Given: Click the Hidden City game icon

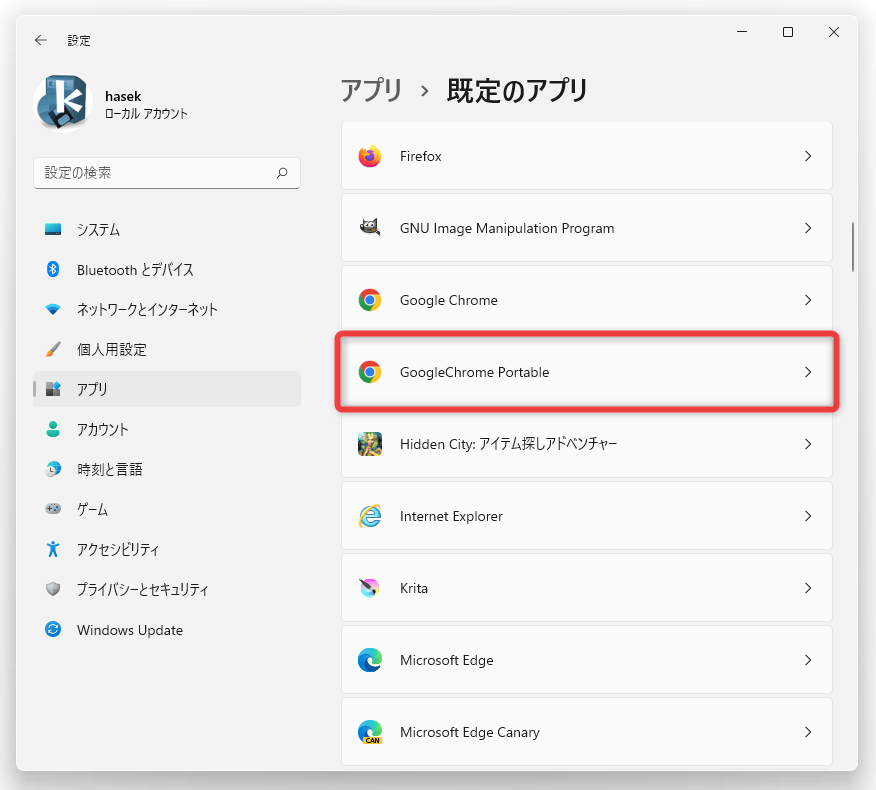Looking at the screenshot, I should (370, 444).
